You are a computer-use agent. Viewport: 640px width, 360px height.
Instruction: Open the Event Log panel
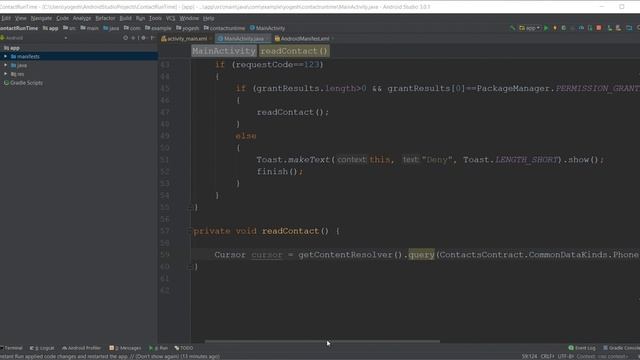click(x=582, y=348)
